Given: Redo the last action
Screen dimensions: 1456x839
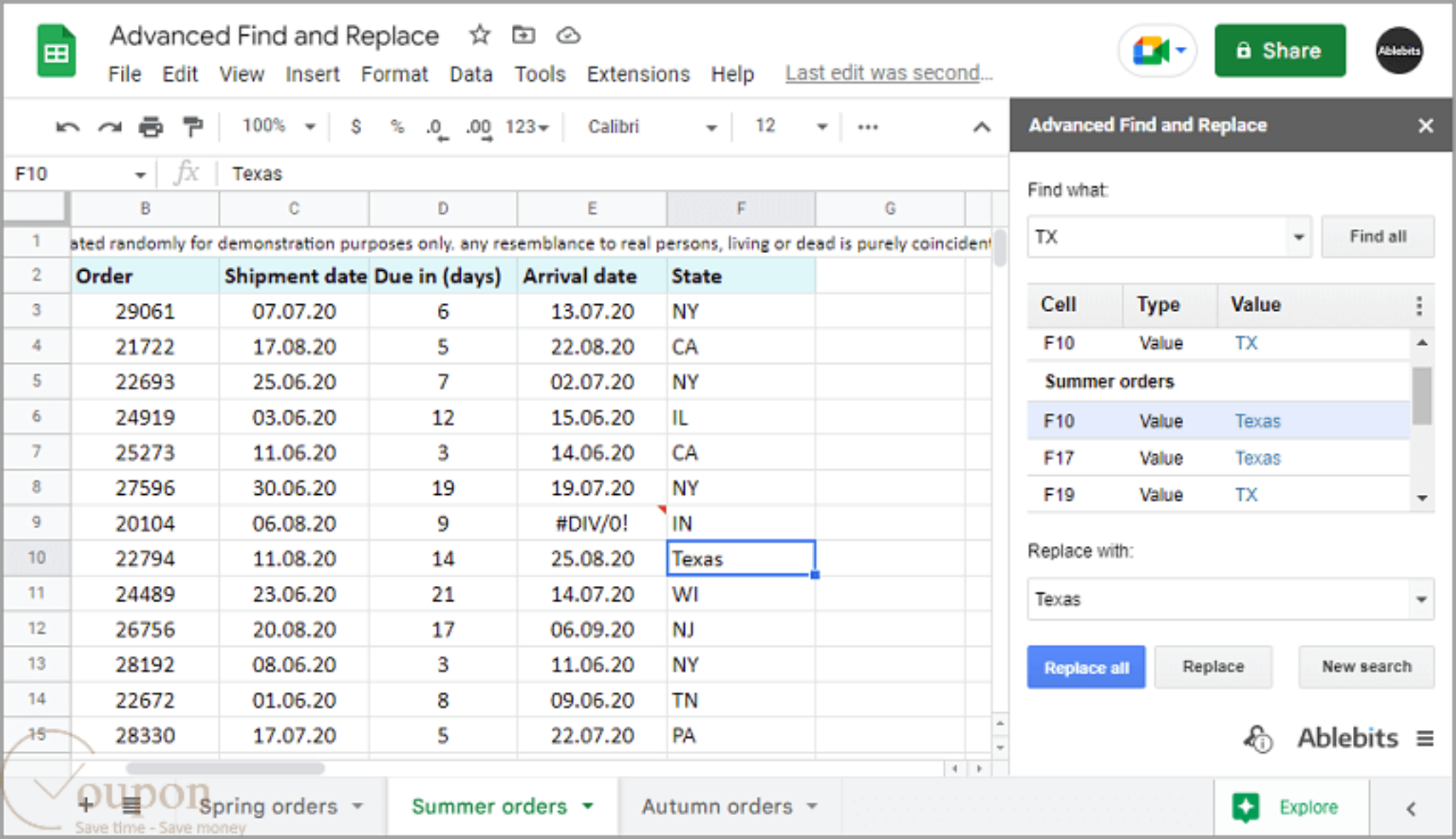Looking at the screenshot, I should [x=109, y=127].
